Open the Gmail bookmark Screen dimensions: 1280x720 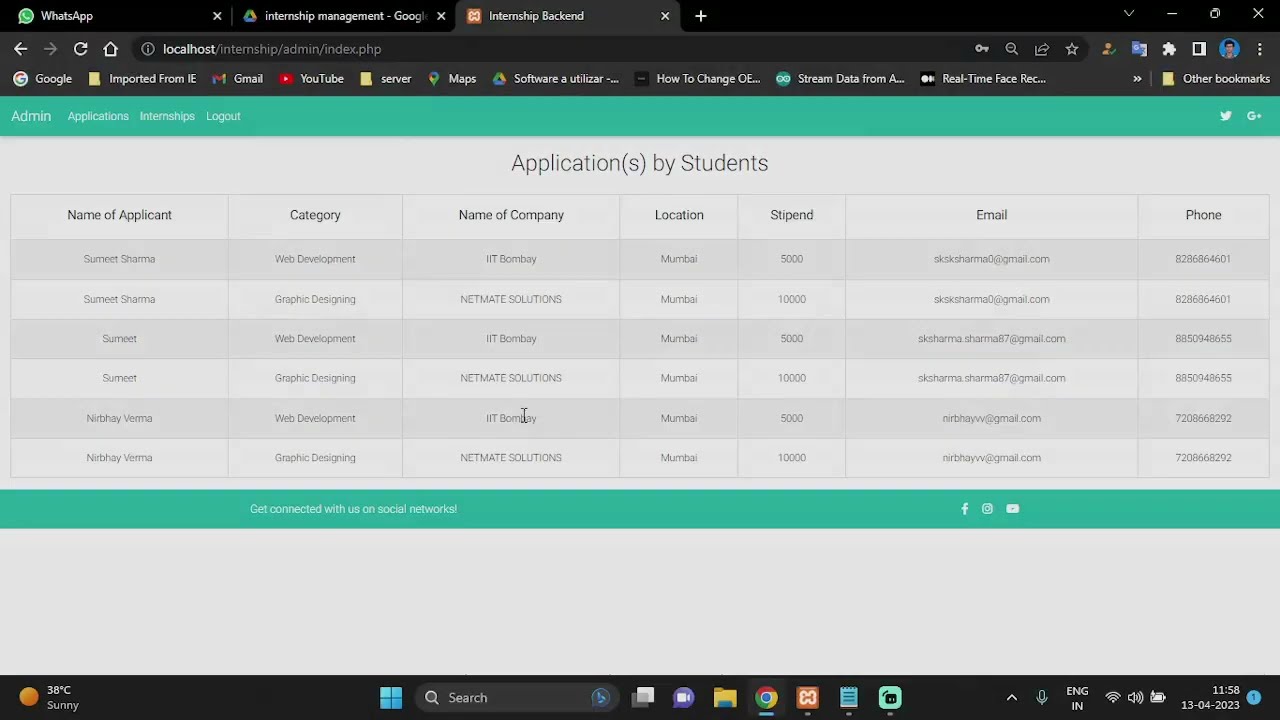click(238, 79)
